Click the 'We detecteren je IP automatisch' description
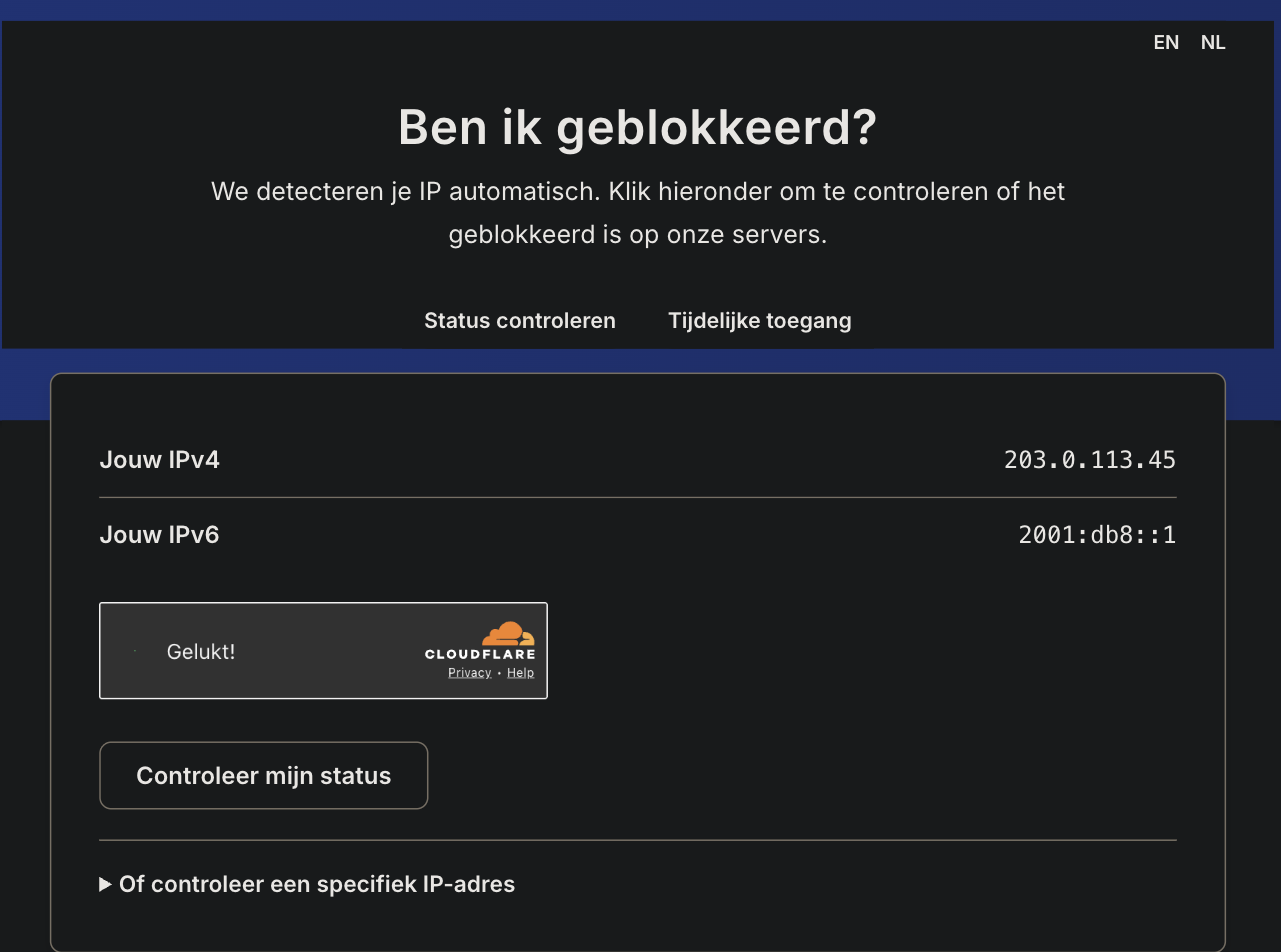The height and width of the screenshot is (952, 1281). [638, 213]
